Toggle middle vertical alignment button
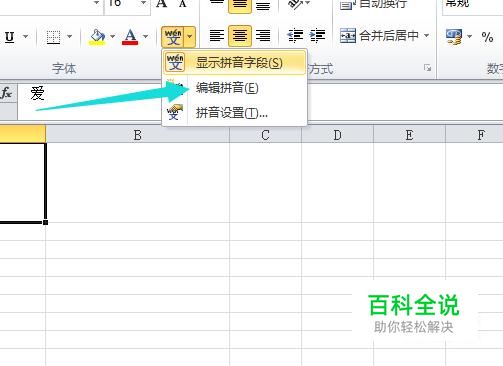The height and width of the screenshot is (366, 503). pyautogui.click(x=240, y=5)
